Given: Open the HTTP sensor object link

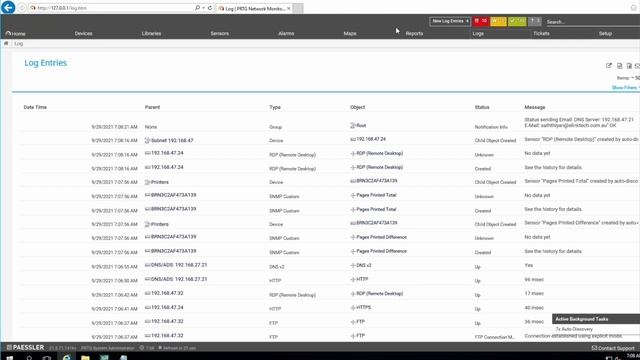Looking at the screenshot, I should (359, 280).
